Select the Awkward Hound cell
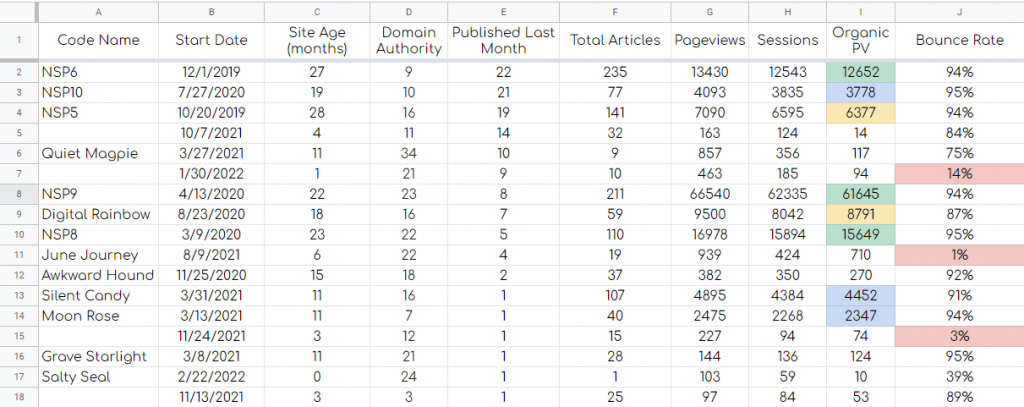Image resolution: width=1024 pixels, height=407 pixels. 98,275
